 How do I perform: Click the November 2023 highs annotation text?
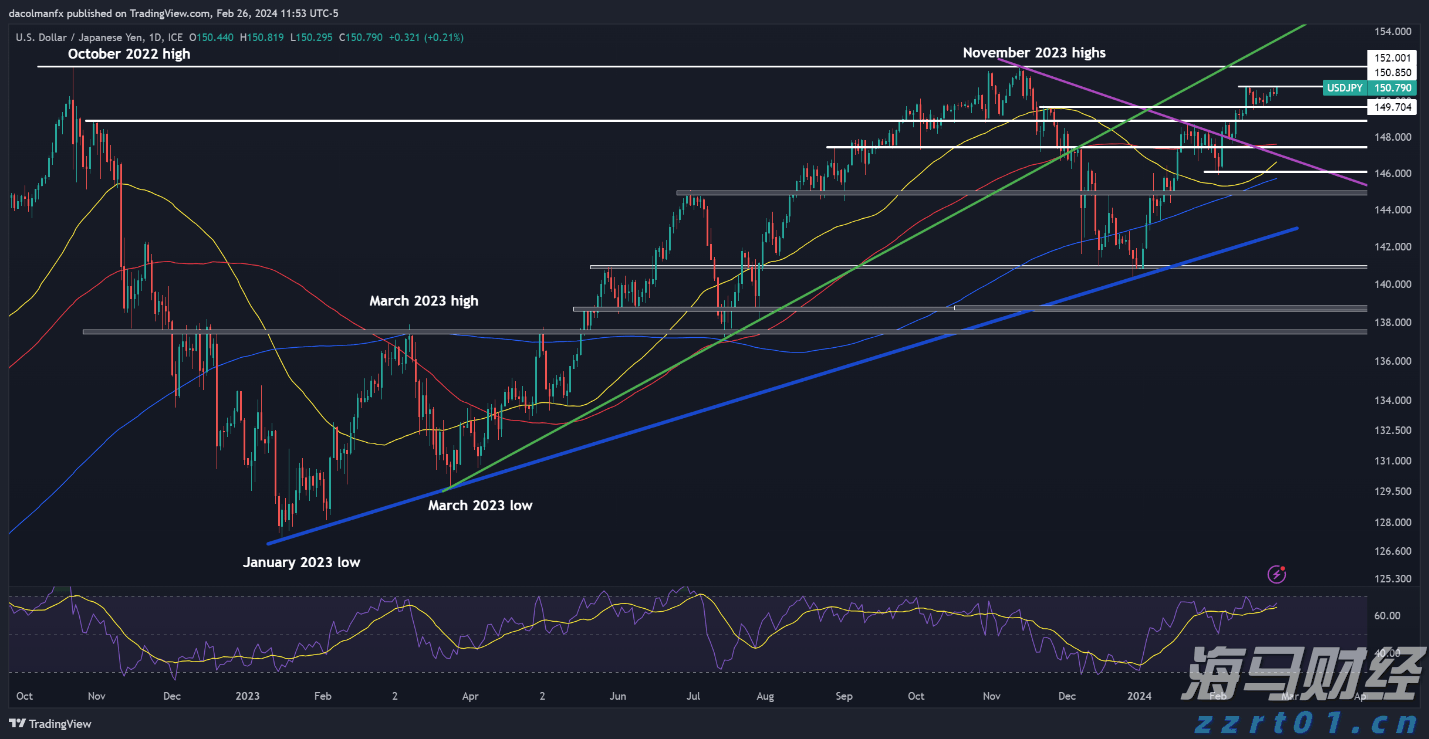tap(1034, 53)
